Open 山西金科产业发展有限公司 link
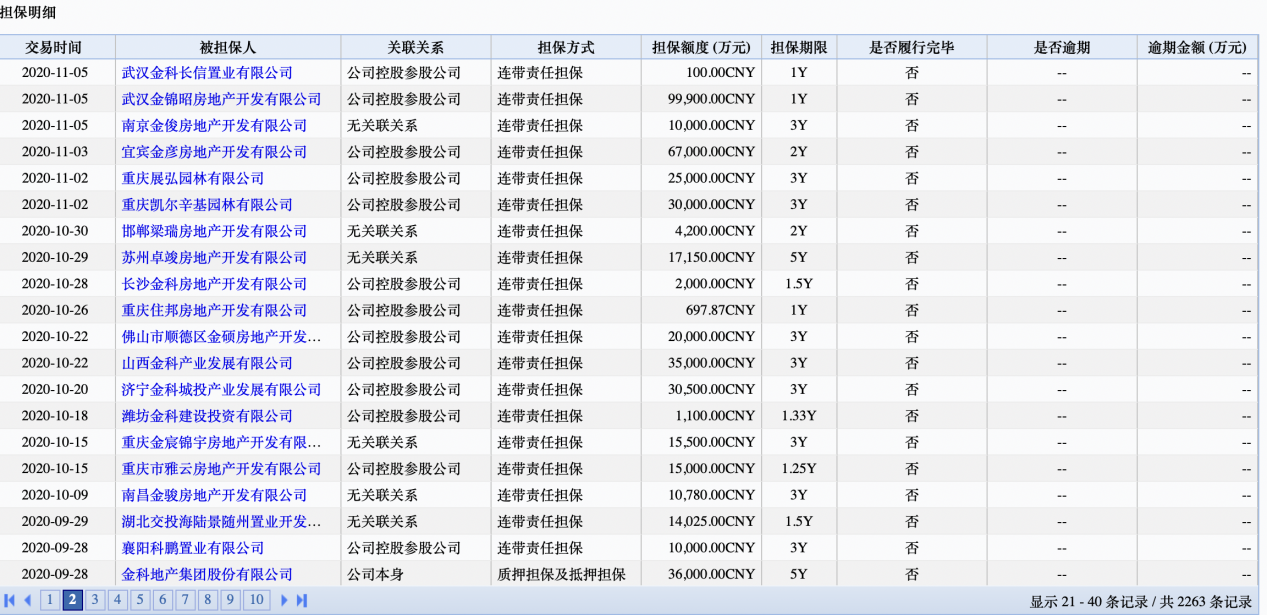 207,363
